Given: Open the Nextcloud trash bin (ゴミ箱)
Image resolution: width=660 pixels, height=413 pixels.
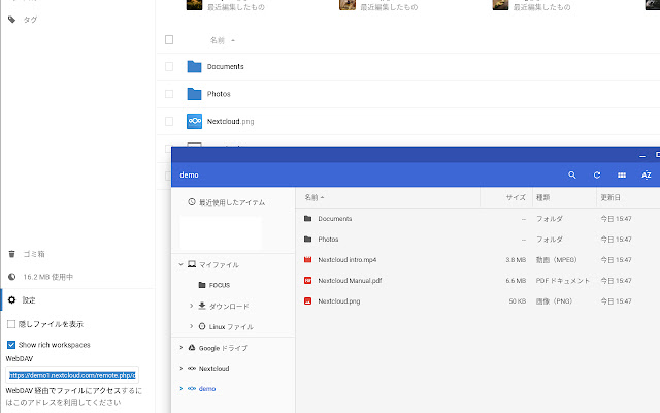Looking at the screenshot, I should [34, 254].
